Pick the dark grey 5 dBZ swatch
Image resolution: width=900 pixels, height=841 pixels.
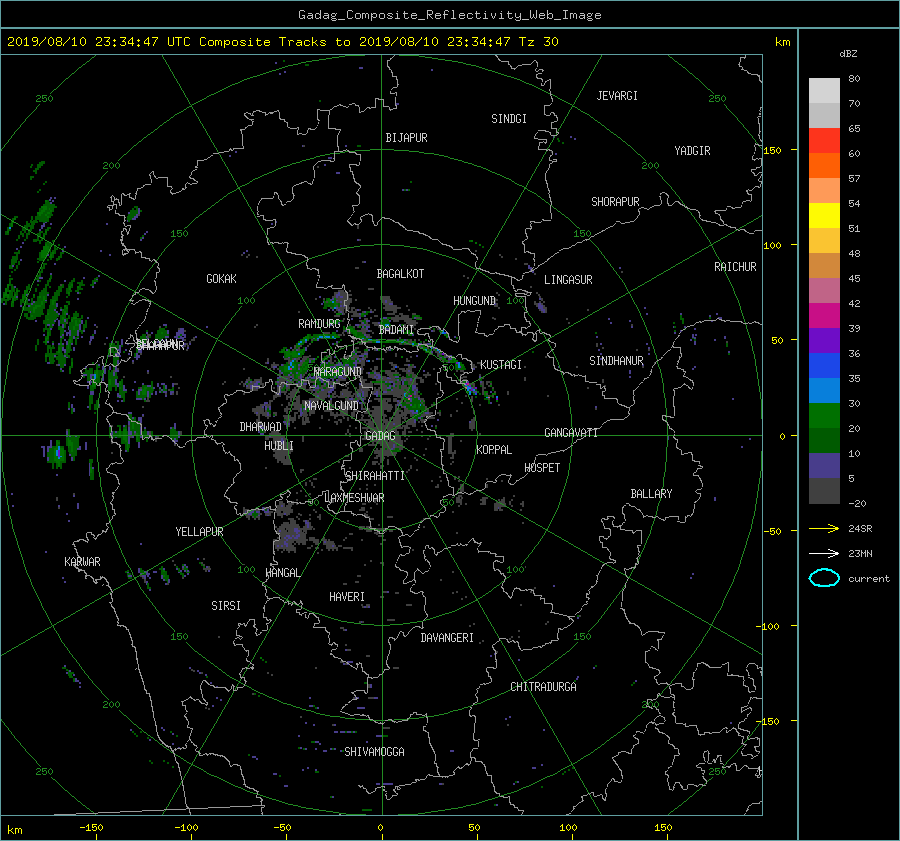[x=824, y=491]
